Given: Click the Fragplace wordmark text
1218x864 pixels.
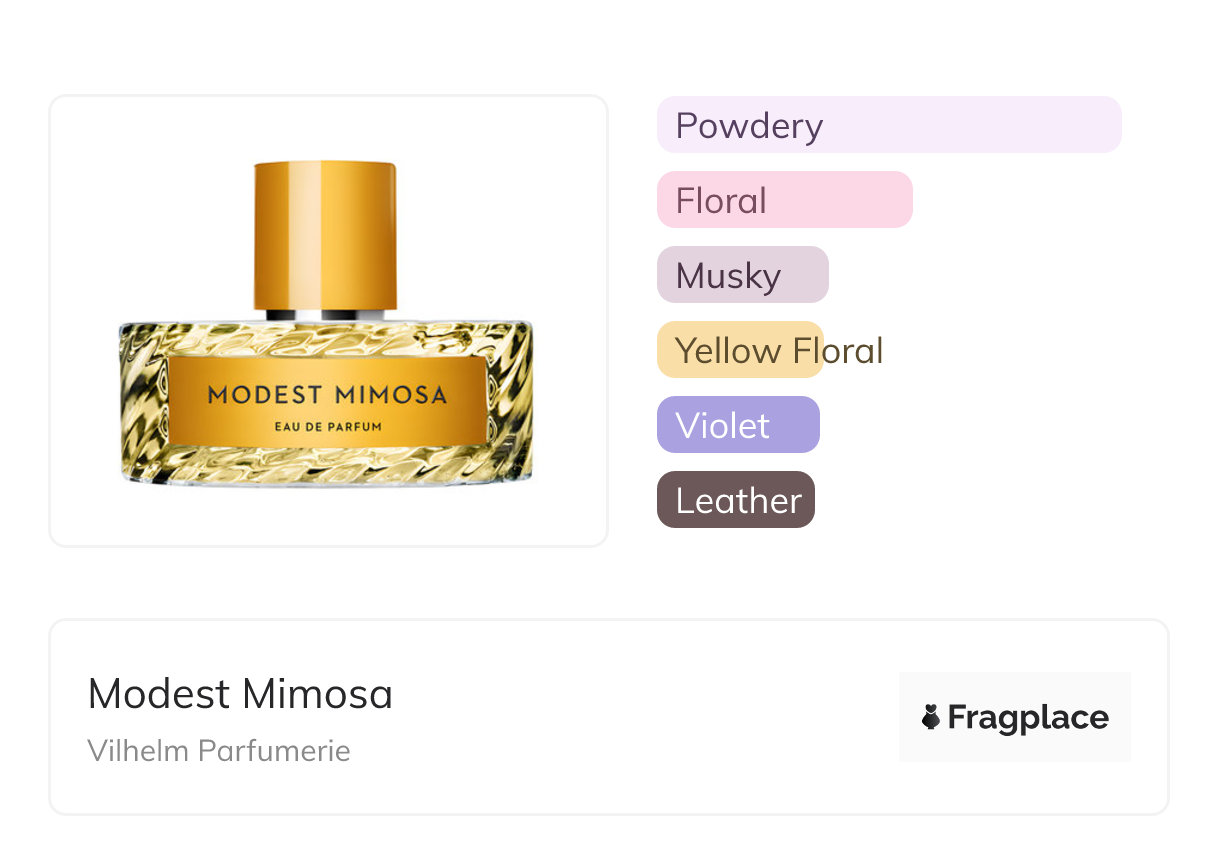Looking at the screenshot, I should pos(1028,717).
